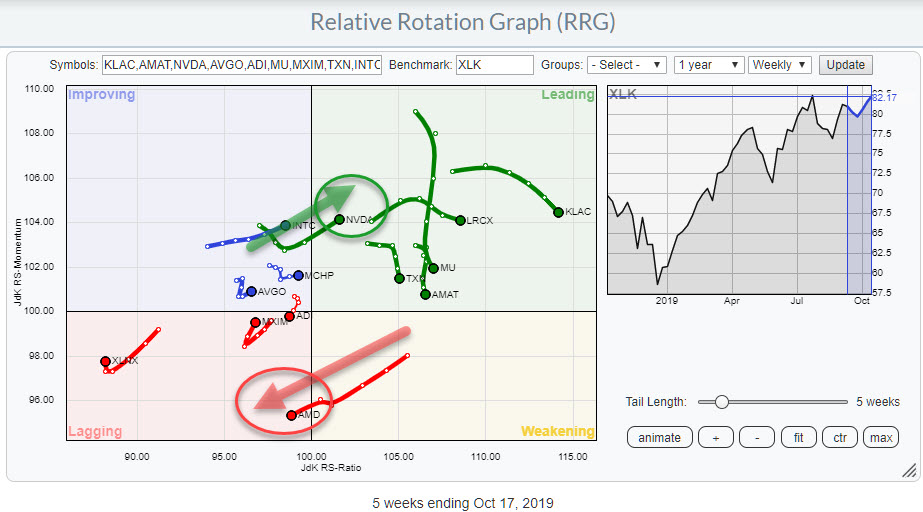Click the XLK price chart label
Screen dimensions: 923x512
(x=623, y=94)
